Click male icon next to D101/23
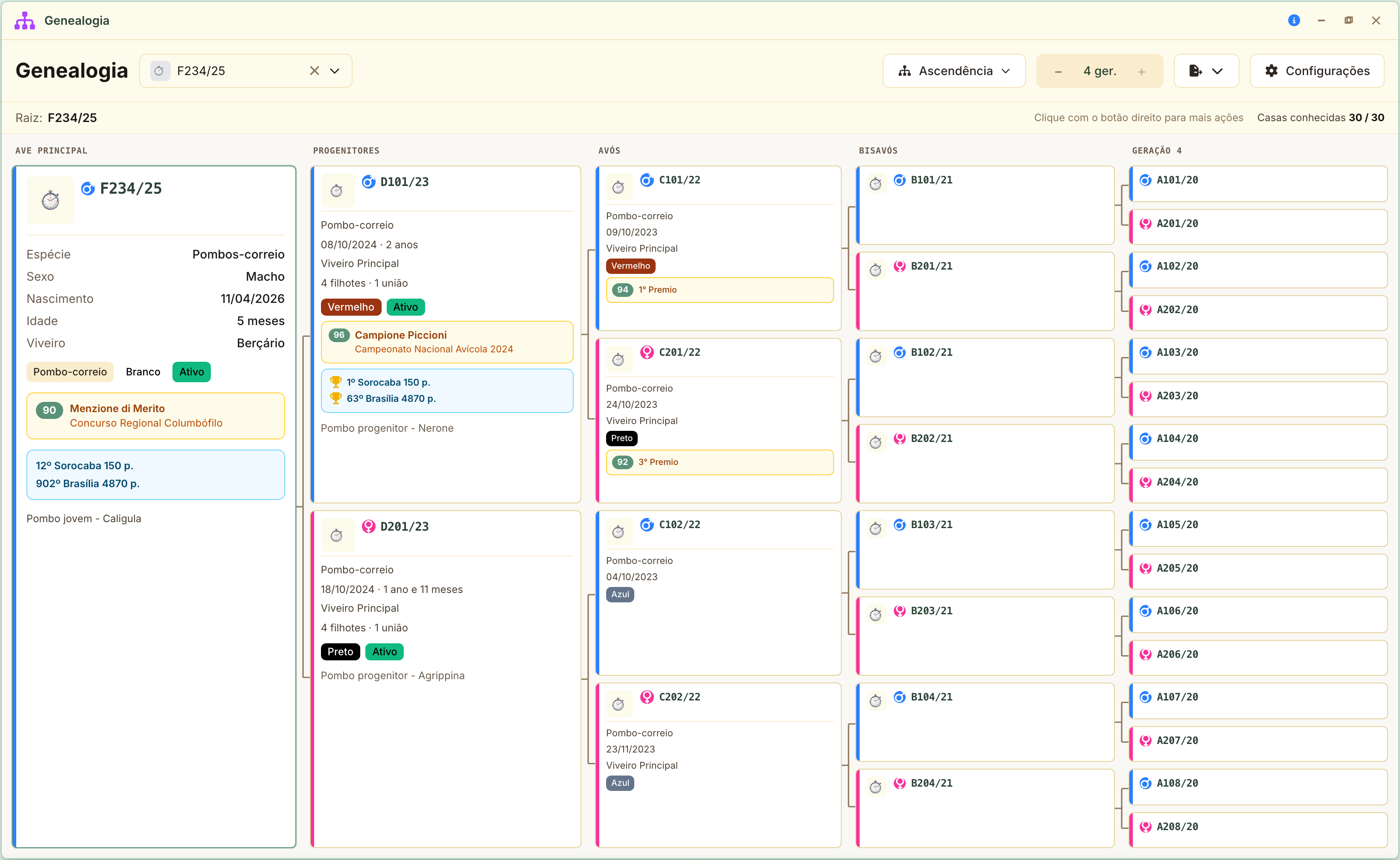The width and height of the screenshot is (1400, 860). coord(369,181)
